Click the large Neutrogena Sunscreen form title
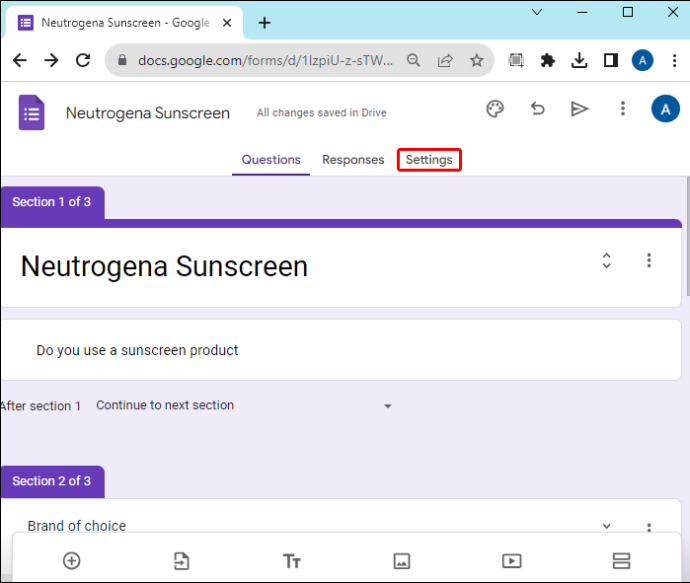Image resolution: width=690 pixels, height=583 pixels. [x=164, y=266]
